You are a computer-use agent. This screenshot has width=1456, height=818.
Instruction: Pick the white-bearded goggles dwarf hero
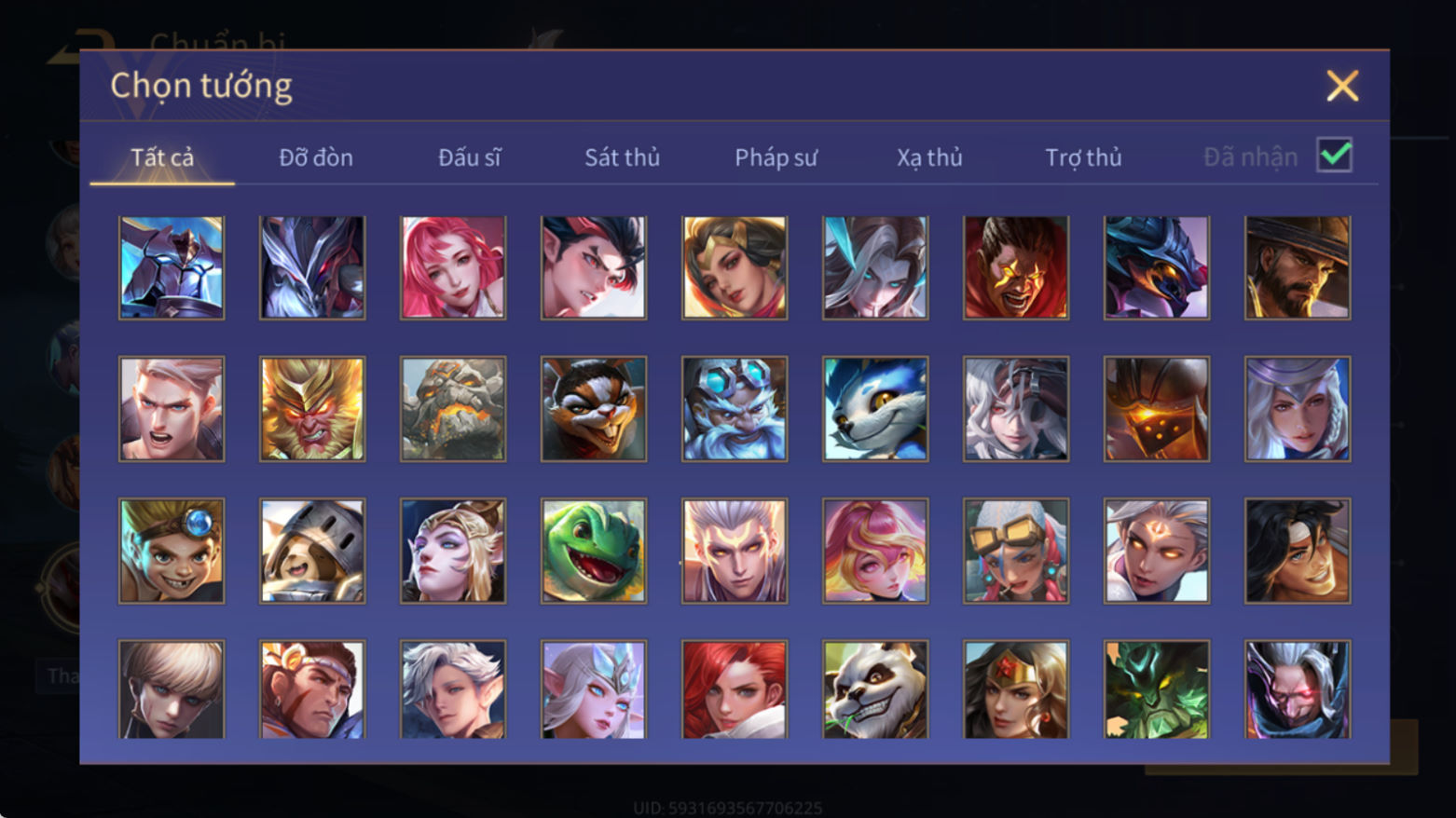[735, 409]
